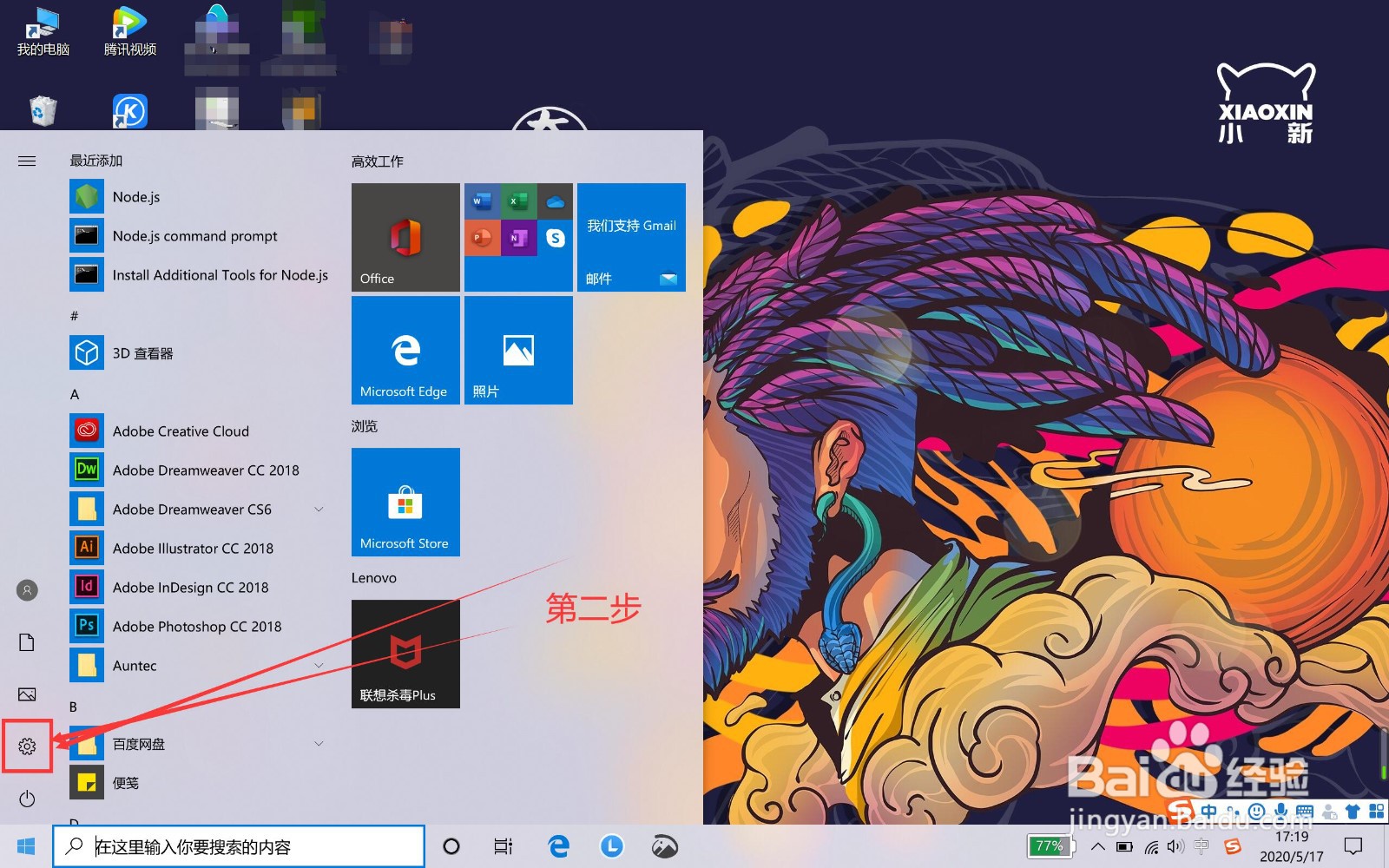The image size is (1389, 868).
Task: Open the Office apps tile folder
Action: coord(518,237)
